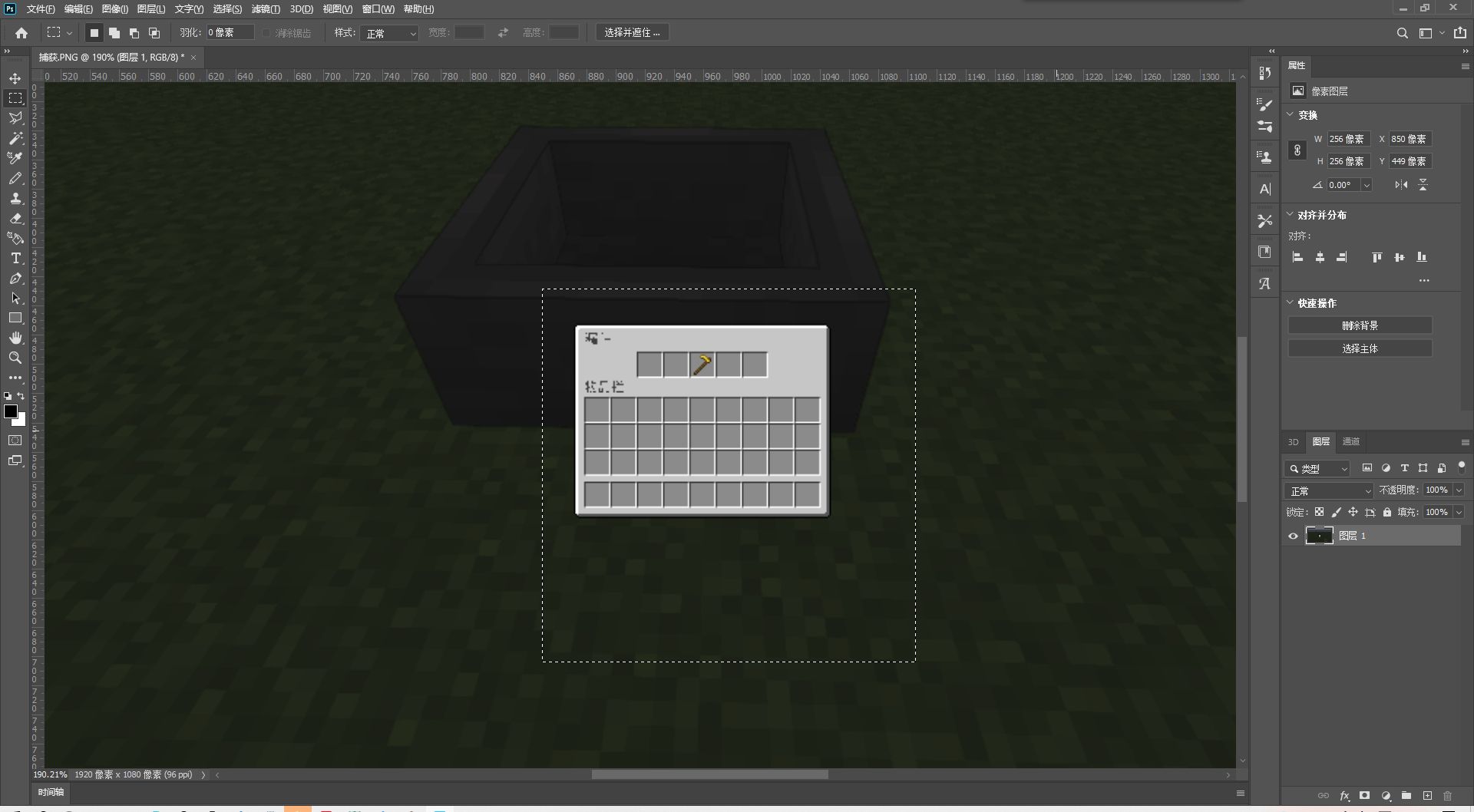Toggle layer filtering on/off switch
This screenshot has width=1474, height=812.
point(1461,466)
